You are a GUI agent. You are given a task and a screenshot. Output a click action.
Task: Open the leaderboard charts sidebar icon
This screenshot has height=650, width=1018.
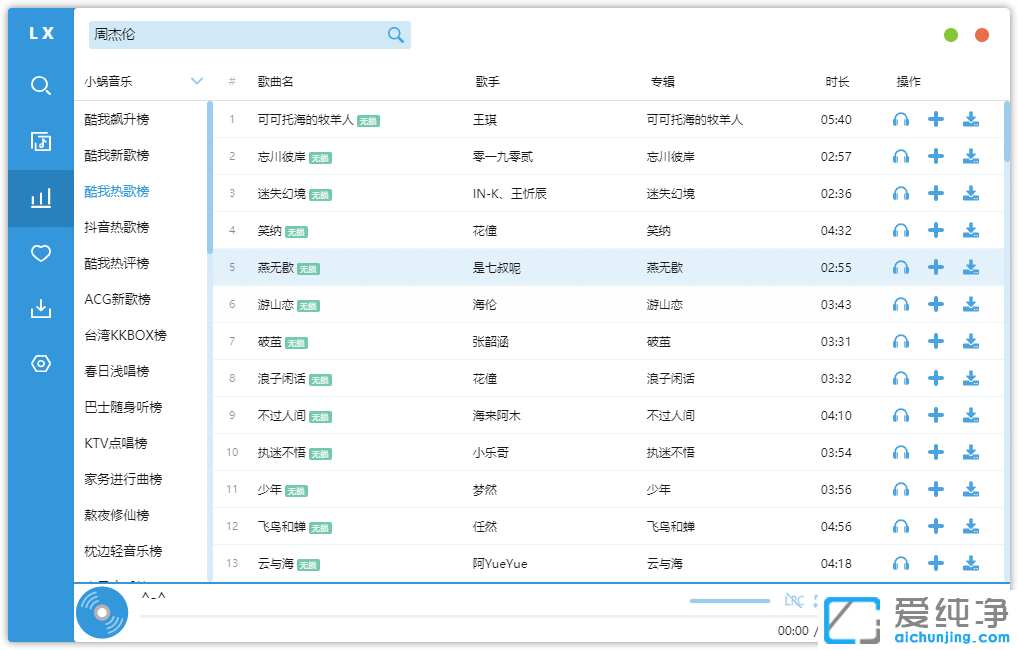(x=40, y=198)
